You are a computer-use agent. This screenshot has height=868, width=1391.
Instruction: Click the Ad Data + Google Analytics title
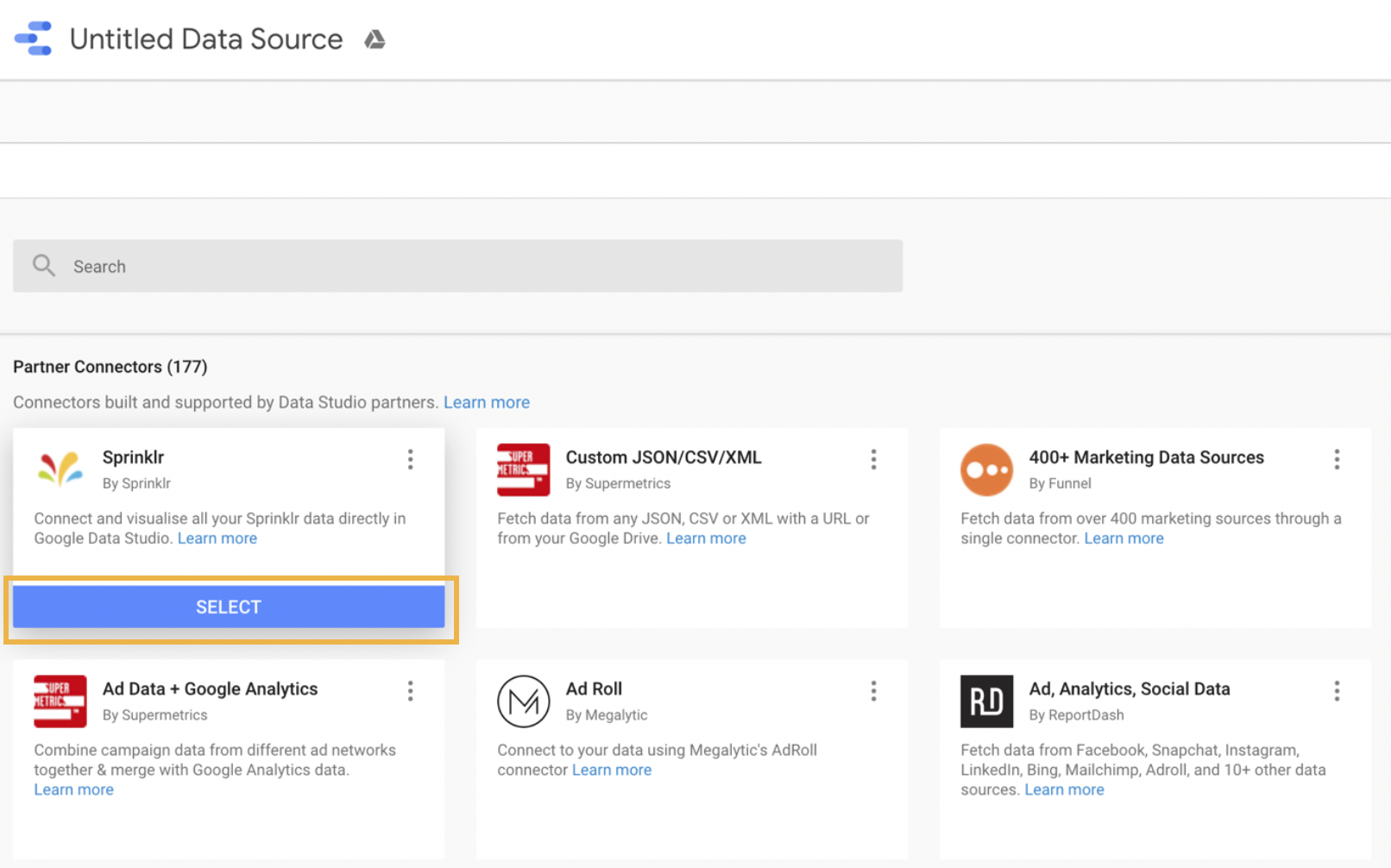(210, 689)
